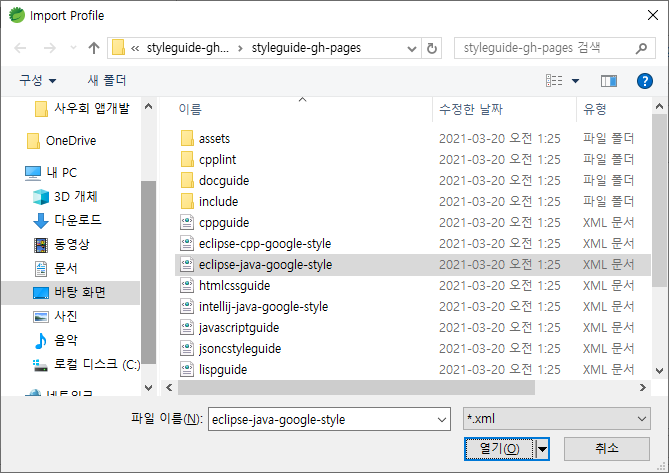The width and height of the screenshot is (669, 473).
Task: Select the cpplint folder icon
Action: [187, 160]
